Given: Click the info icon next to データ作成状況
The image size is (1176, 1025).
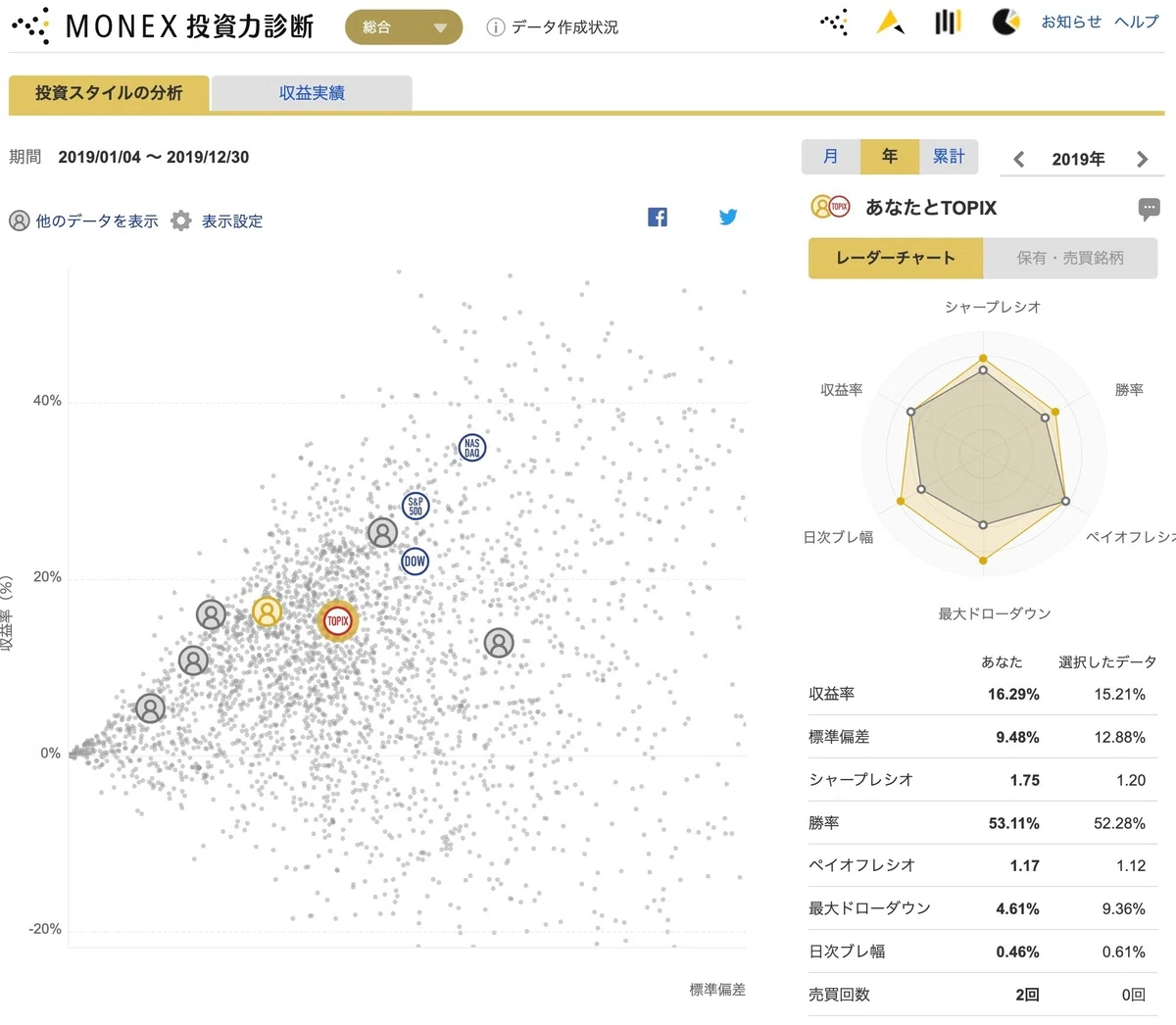Looking at the screenshot, I should pos(496,27).
